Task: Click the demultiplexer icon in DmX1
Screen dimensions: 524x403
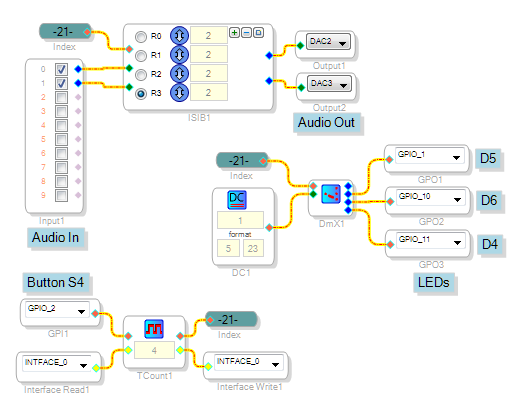Action: pos(331,194)
